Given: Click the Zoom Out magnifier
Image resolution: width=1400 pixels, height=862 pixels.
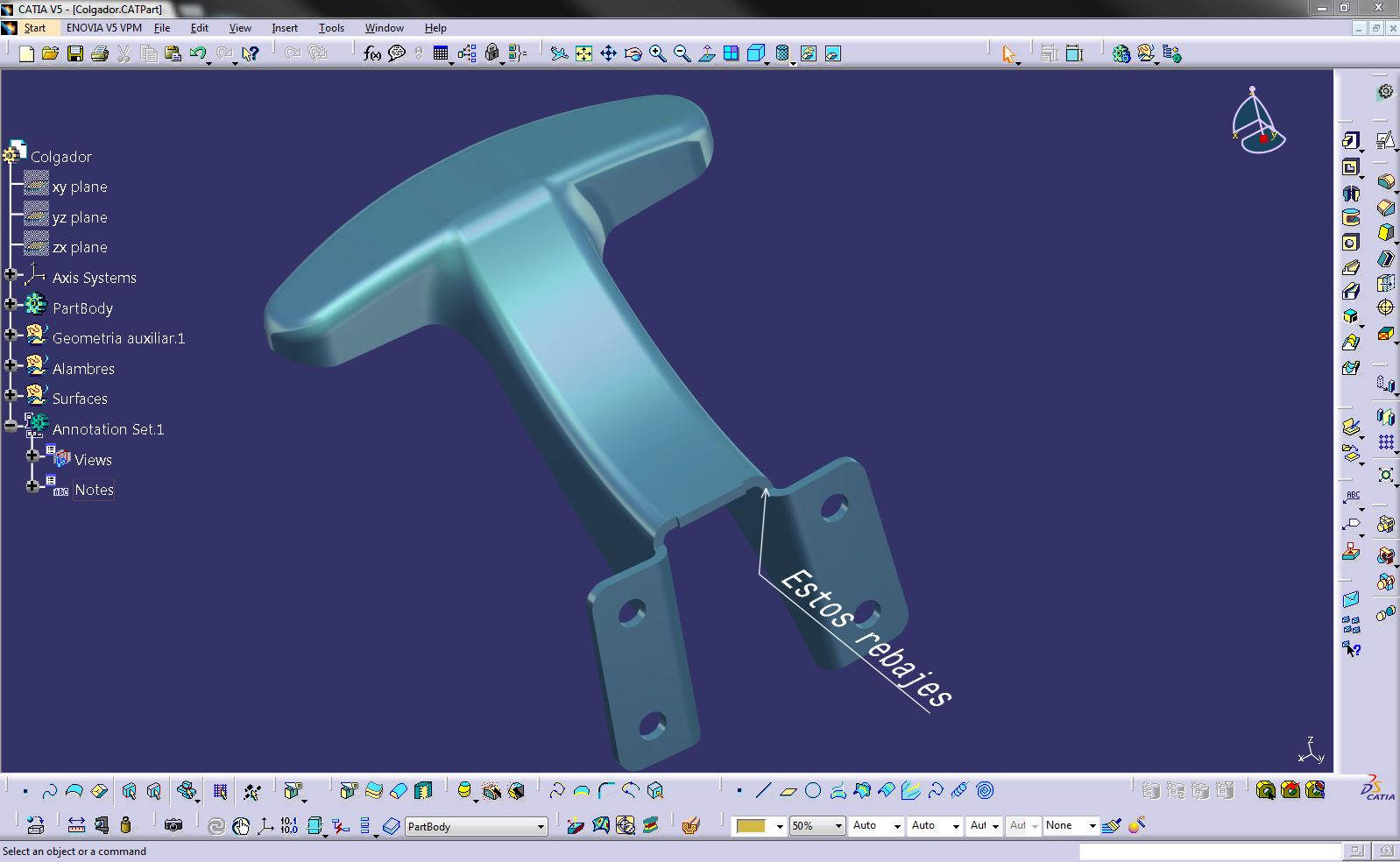Looking at the screenshot, I should (682, 54).
